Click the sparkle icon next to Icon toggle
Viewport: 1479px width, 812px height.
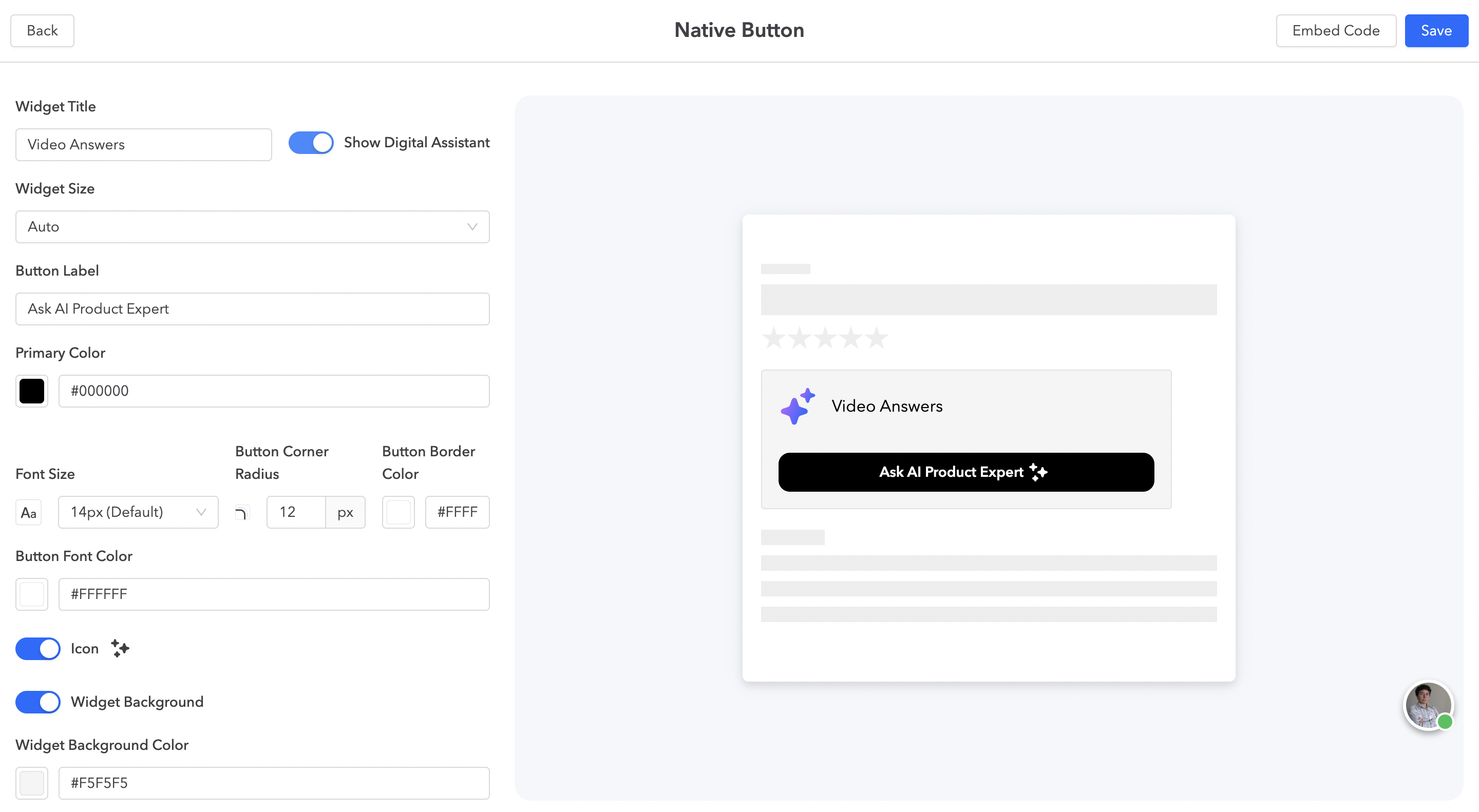click(120, 648)
